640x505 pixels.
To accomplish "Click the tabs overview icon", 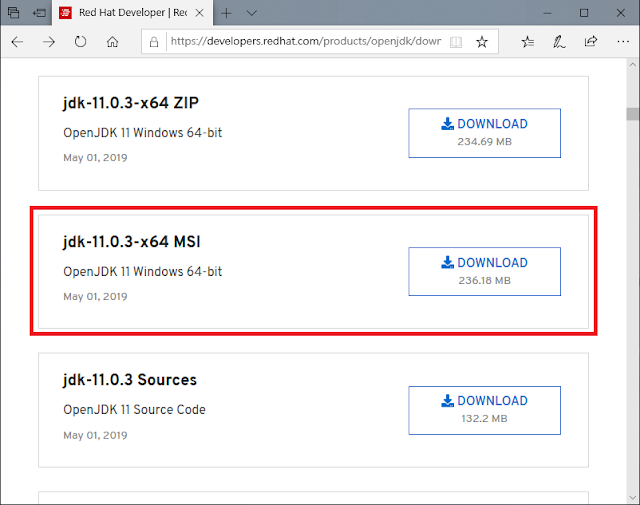I will click(13, 13).
